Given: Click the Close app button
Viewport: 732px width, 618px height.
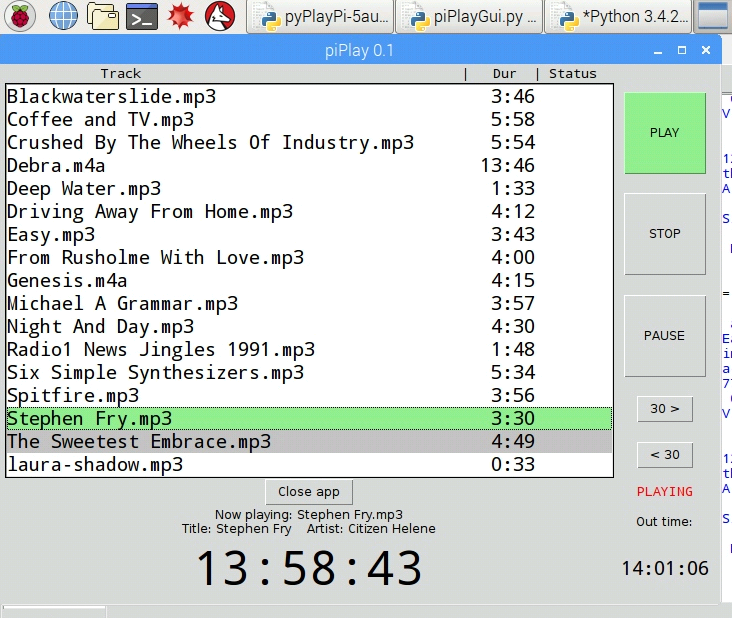Looking at the screenshot, I should (308, 491).
